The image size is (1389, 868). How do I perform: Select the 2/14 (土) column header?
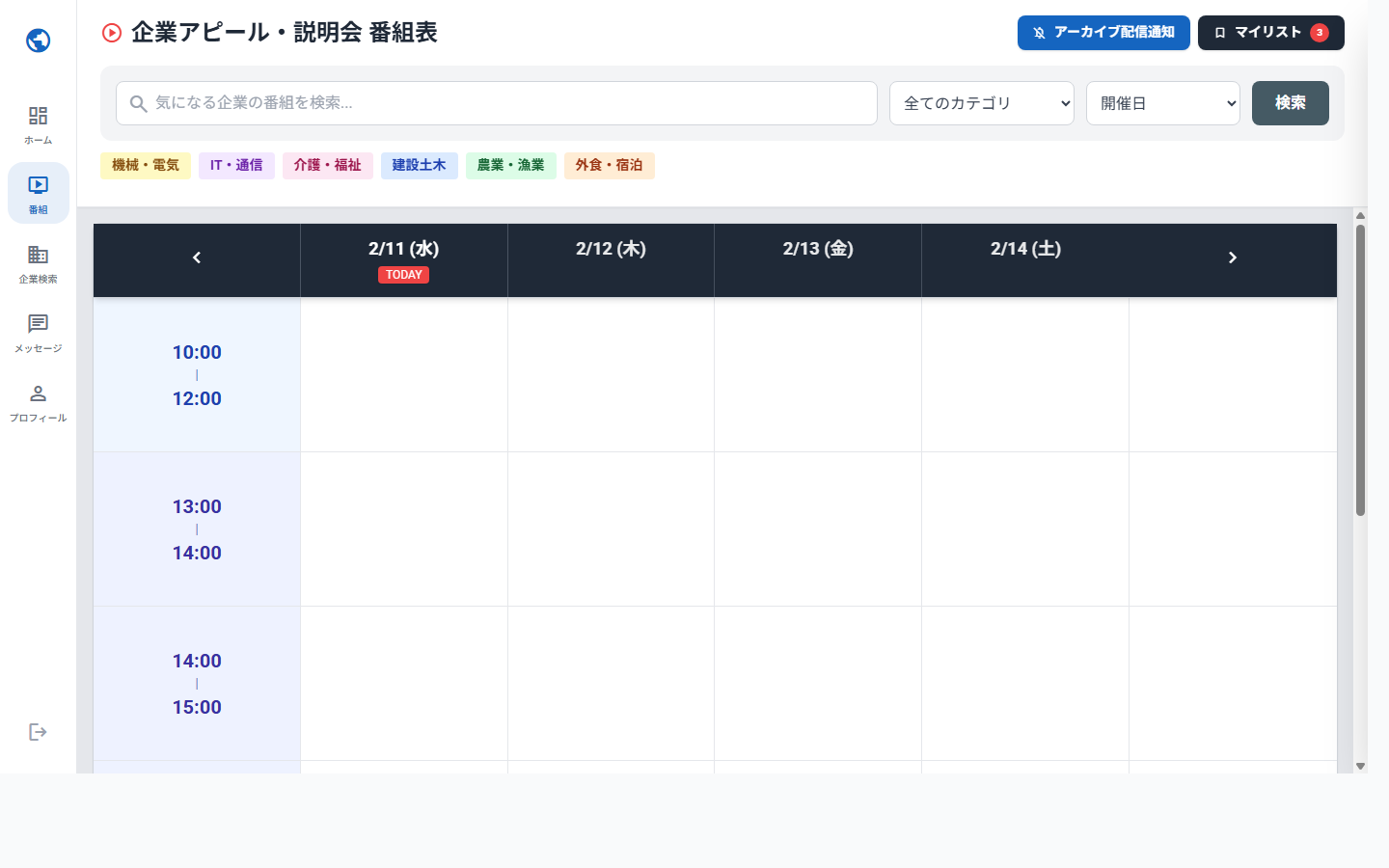pyautogui.click(x=1025, y=249)
